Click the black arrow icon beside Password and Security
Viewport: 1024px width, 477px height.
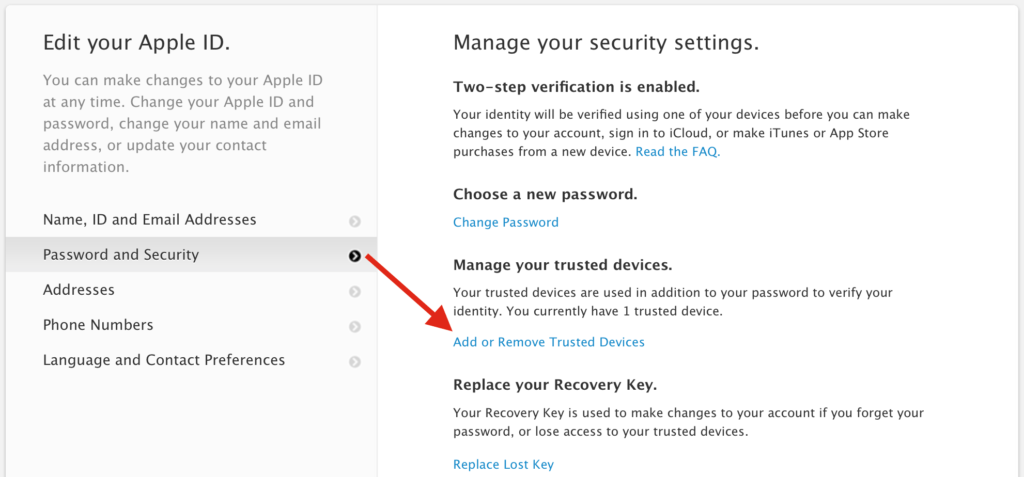point(355,256)
